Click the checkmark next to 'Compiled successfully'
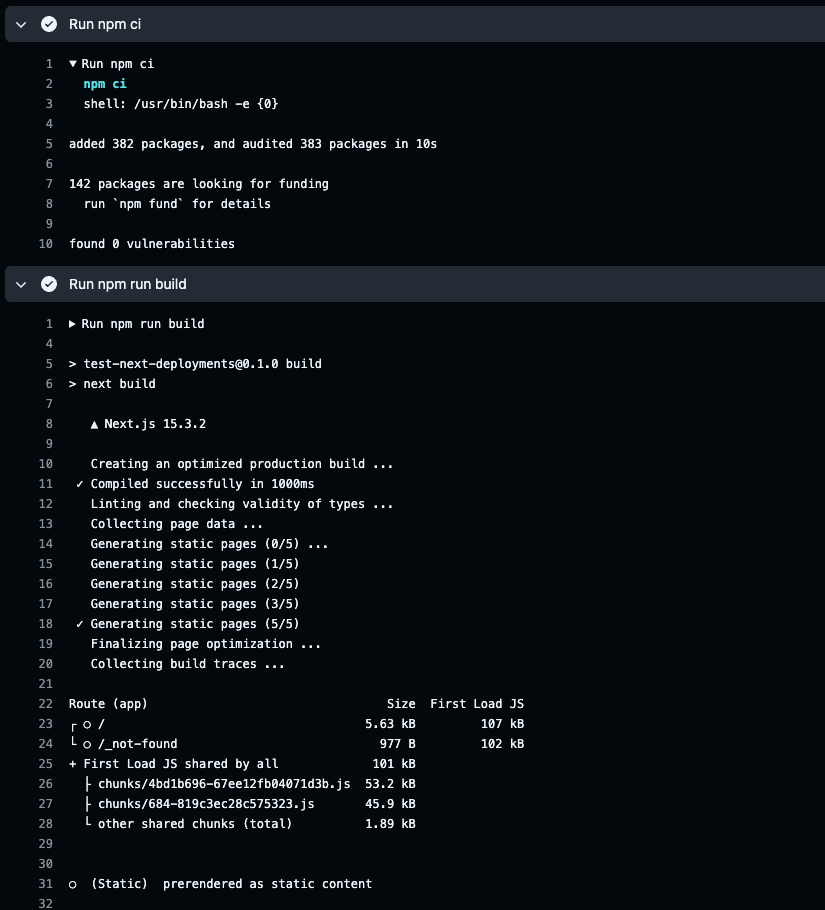The width and height of the screenshot is (825, 910). [x=80, y=484]
